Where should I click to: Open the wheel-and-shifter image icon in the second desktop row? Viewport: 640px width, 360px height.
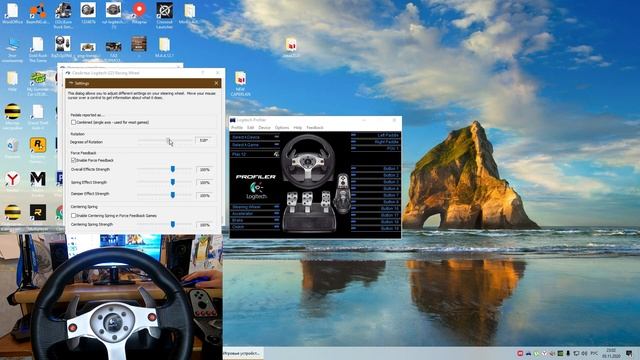pos(62,44)
